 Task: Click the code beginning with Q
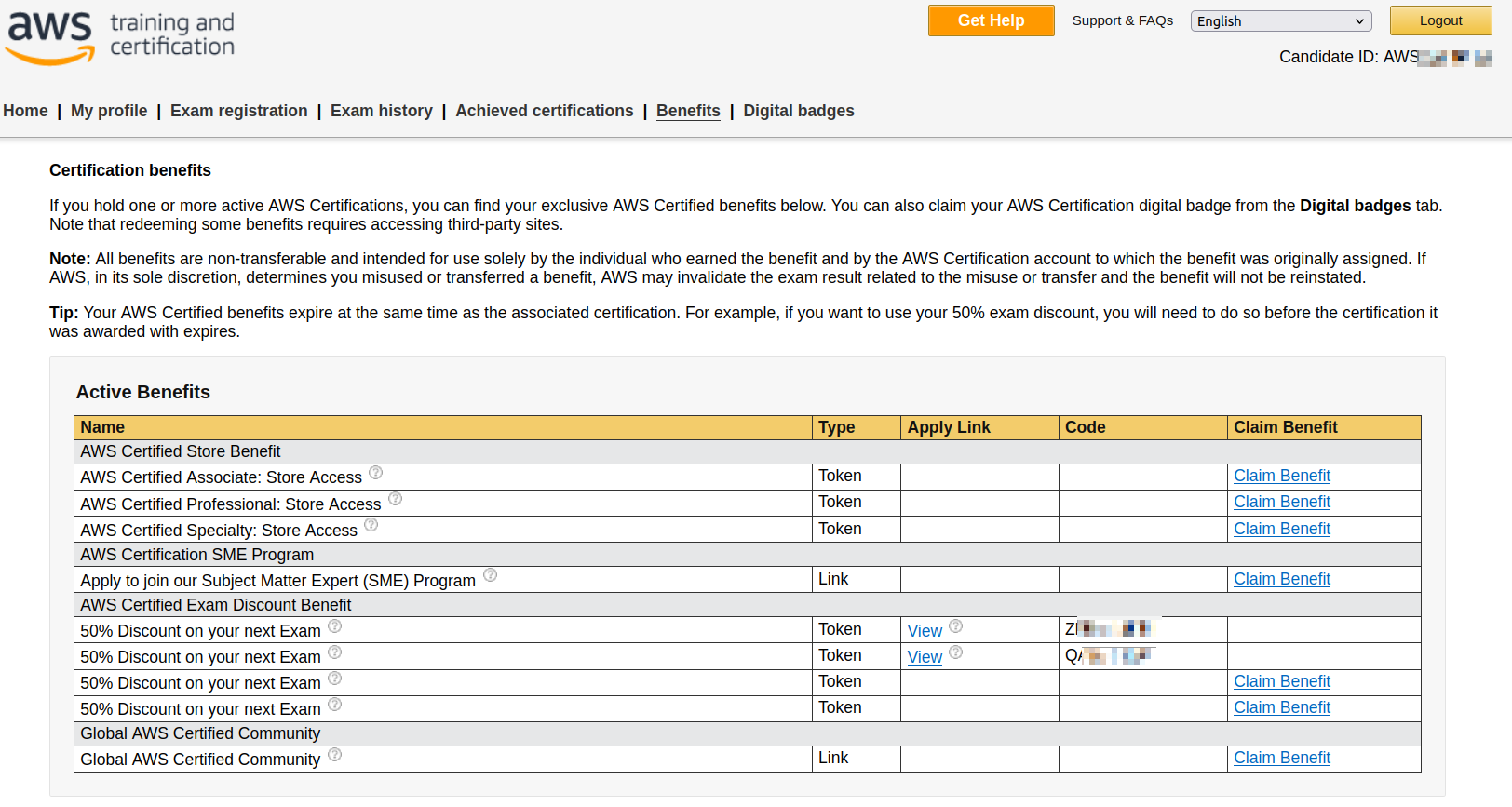tap(1110, 655)
